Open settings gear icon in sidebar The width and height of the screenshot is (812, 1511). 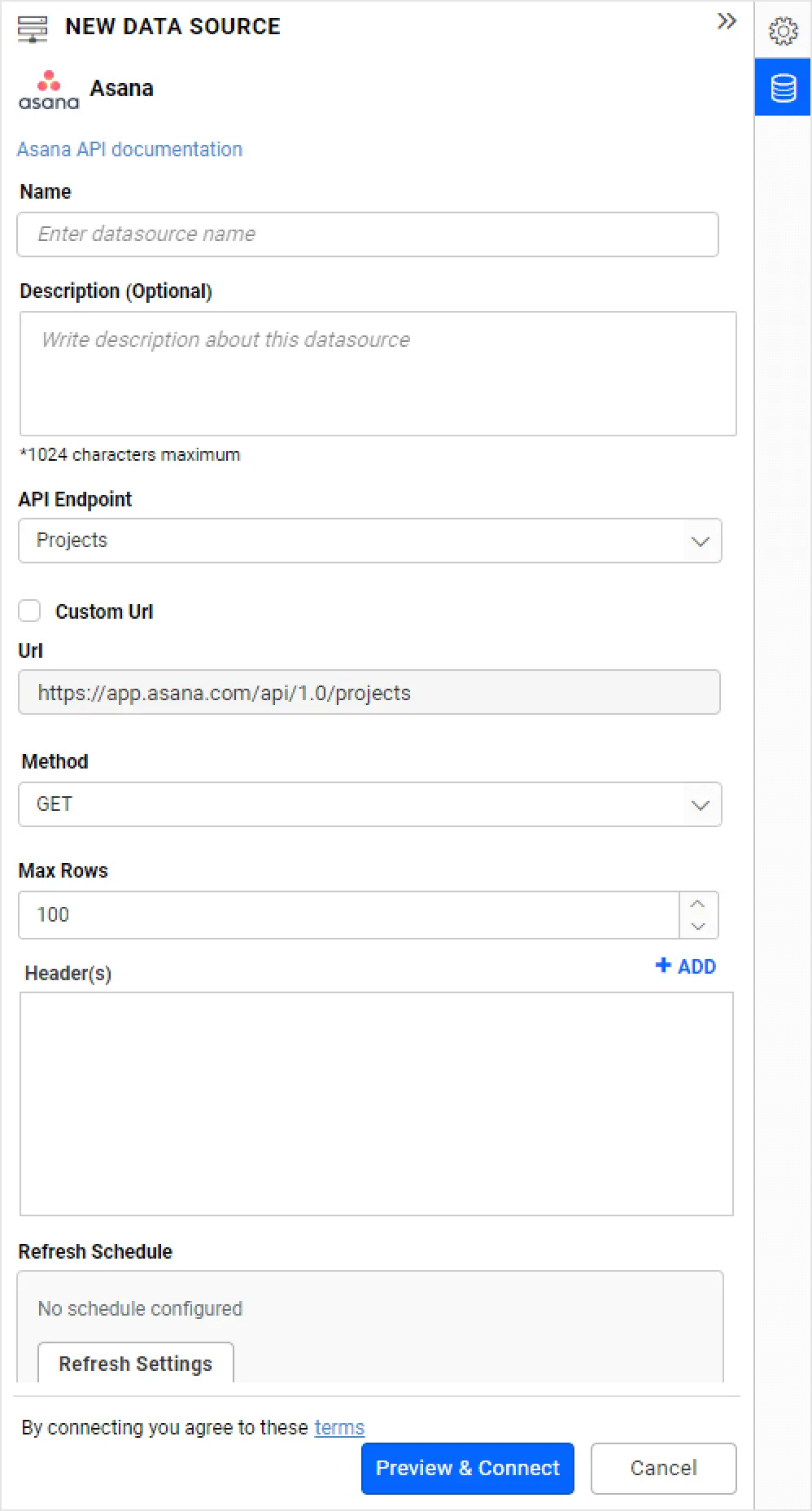coord(783,31)
